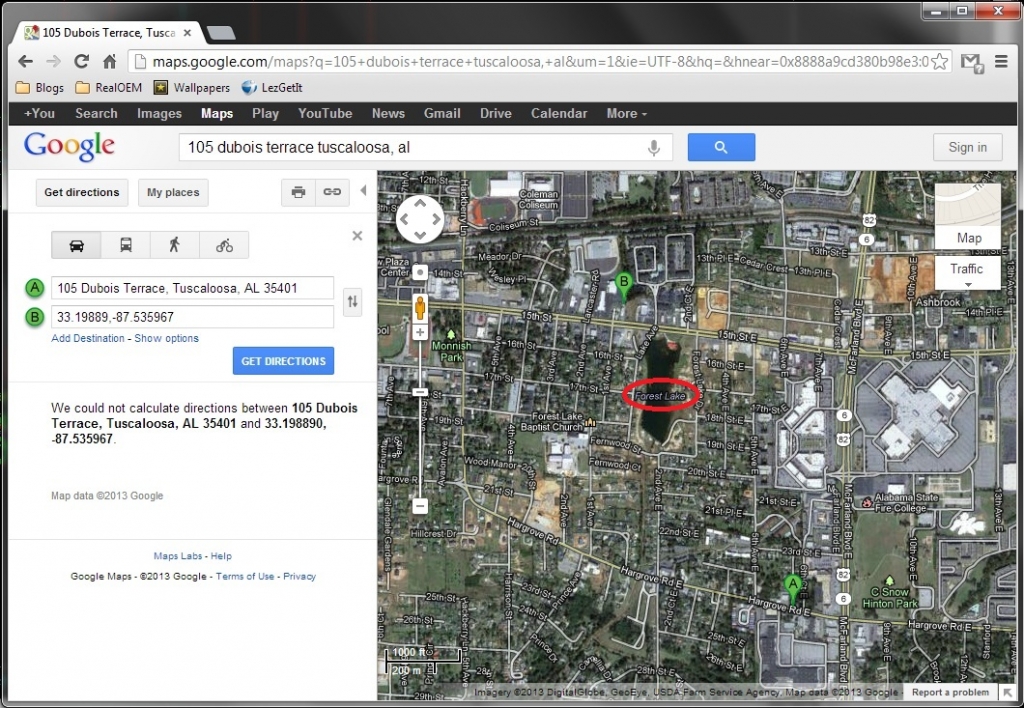
Task: Click the voice search microphone icon
Action: (654, 148)
